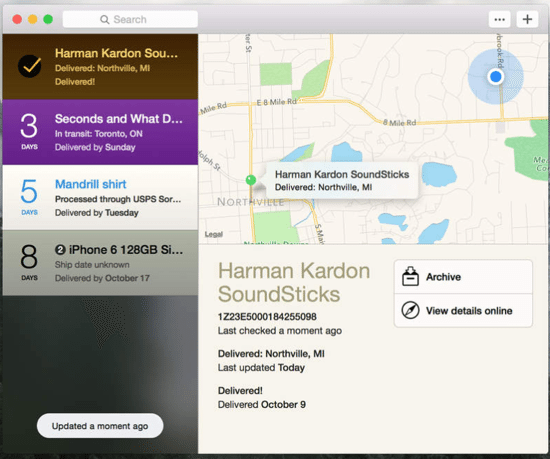The height and width of the screenshot is (459, 550).
Task: Click the Harman Kardon SoundSticks title
Action: point(294,282)
